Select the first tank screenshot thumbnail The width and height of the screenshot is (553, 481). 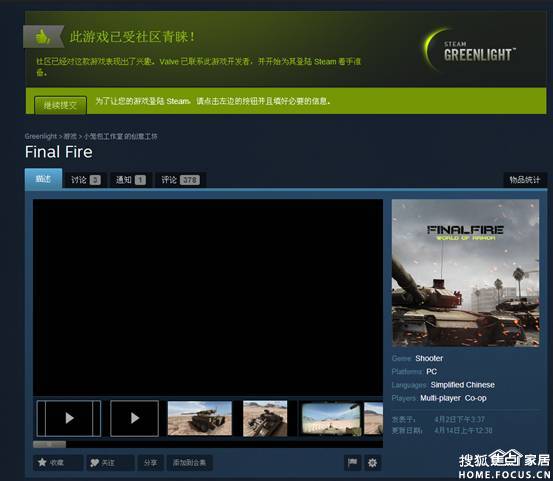pyautogui.click(x=200, y=418)
